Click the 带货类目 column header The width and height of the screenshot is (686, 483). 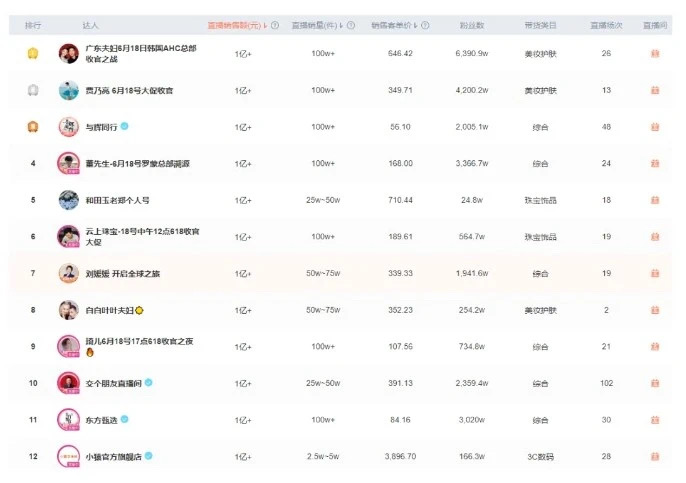pyautogui.click(x=540, y=25)
